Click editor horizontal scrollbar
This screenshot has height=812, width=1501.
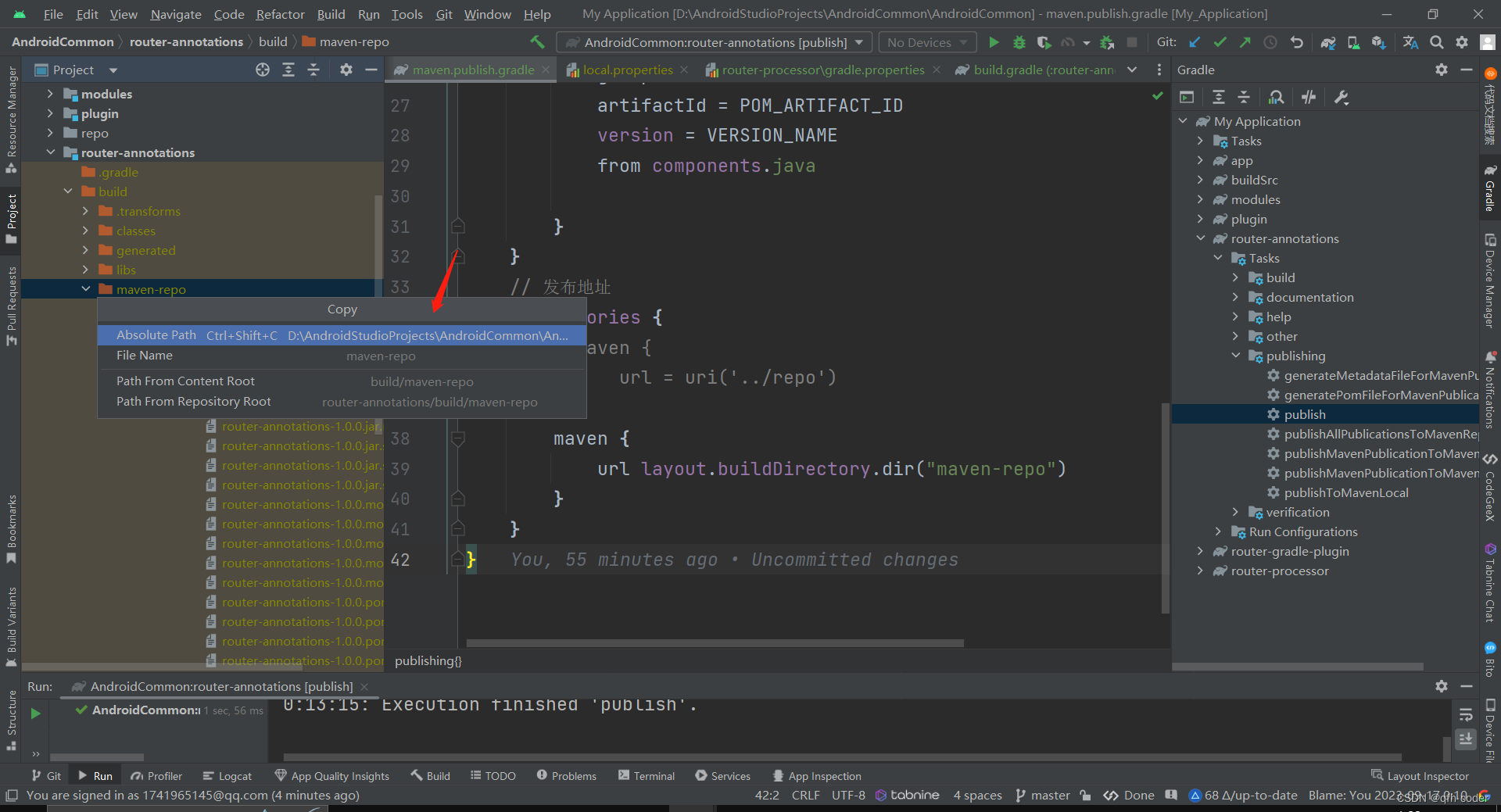pos(715,643)
